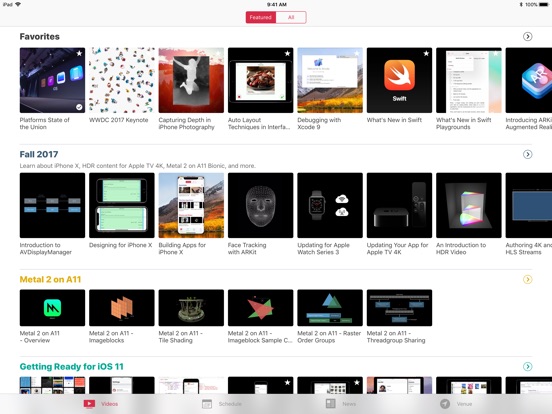Open Authoring 4K and HLS Streams thumbnail
This screenshot has width=552, height=414.
[529, 205]
